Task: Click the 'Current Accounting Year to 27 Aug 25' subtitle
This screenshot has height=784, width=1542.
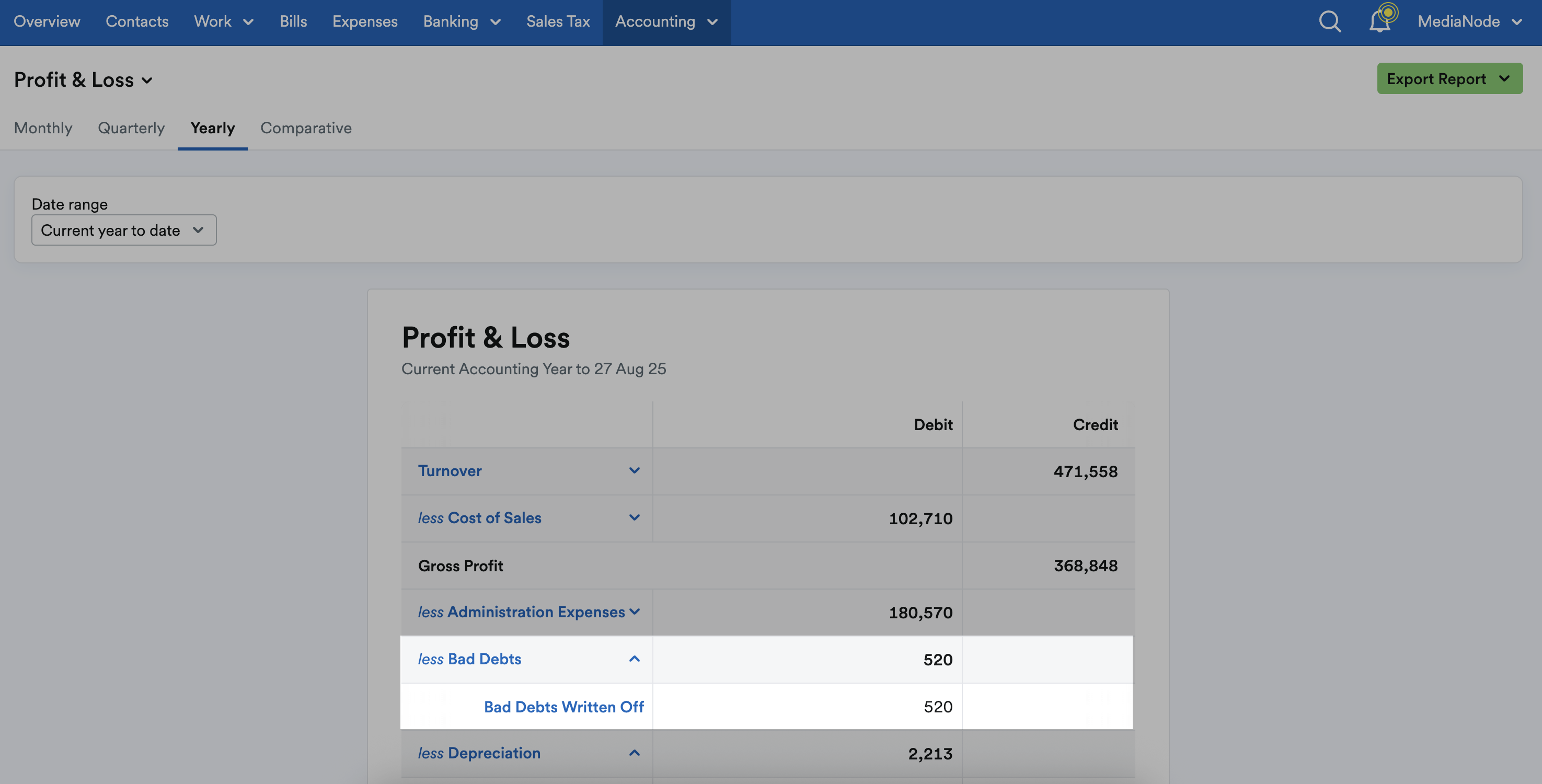Action: pos(533,368)
